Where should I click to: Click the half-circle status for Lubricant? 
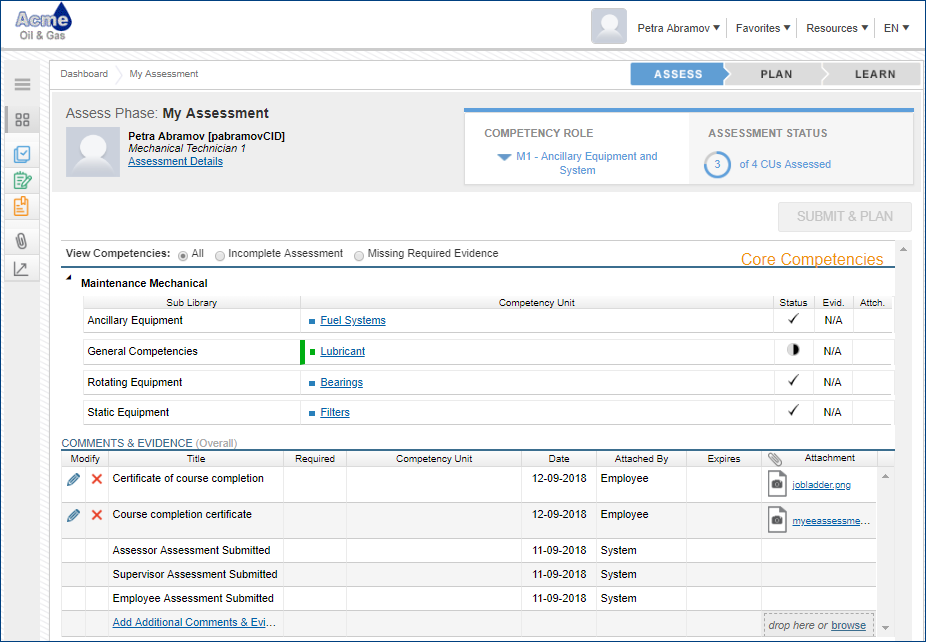coord(793,350)
